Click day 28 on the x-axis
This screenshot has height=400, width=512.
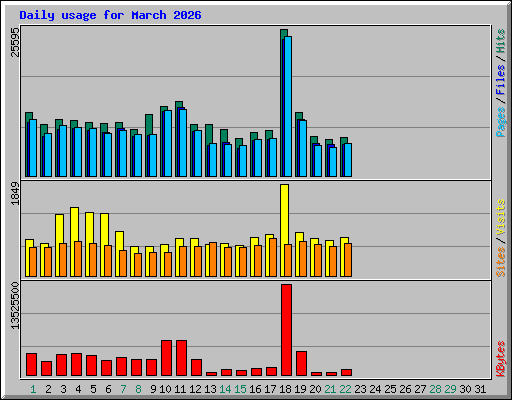click(435, 389)
